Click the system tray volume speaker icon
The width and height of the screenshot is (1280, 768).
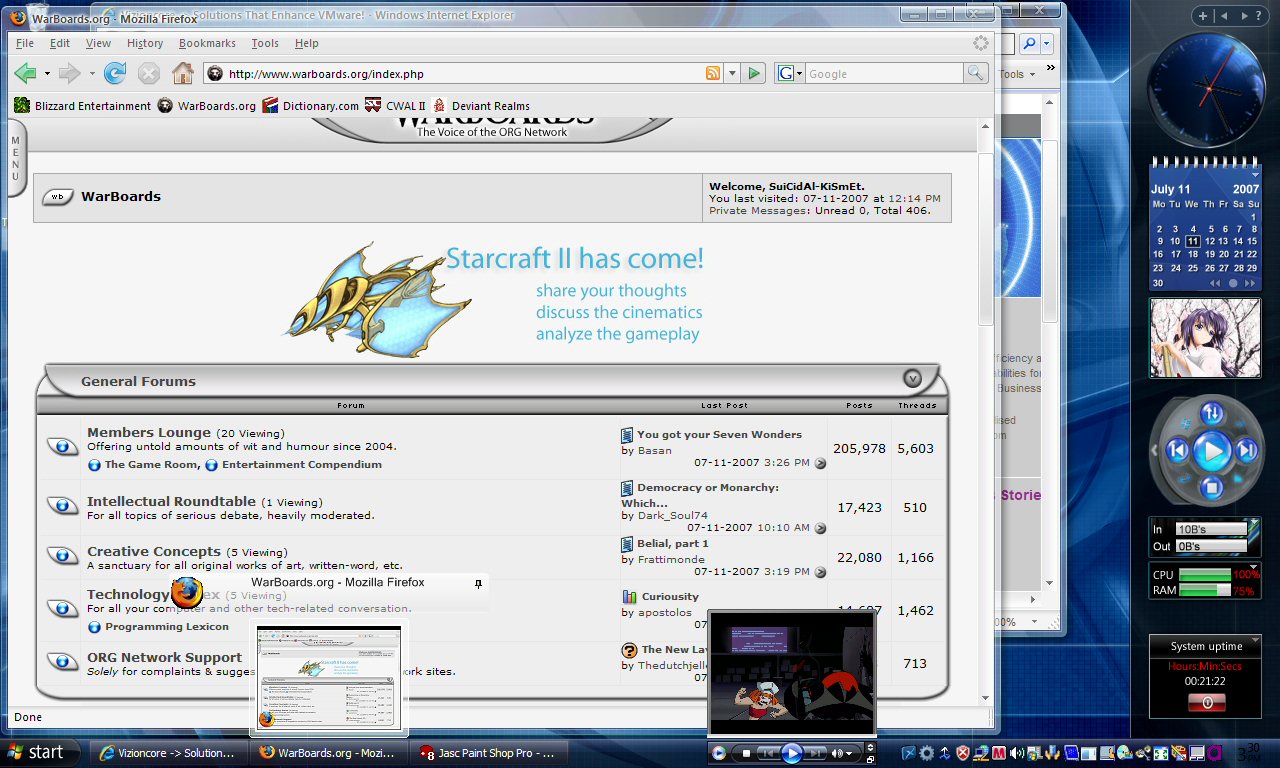pos(1016,753)
